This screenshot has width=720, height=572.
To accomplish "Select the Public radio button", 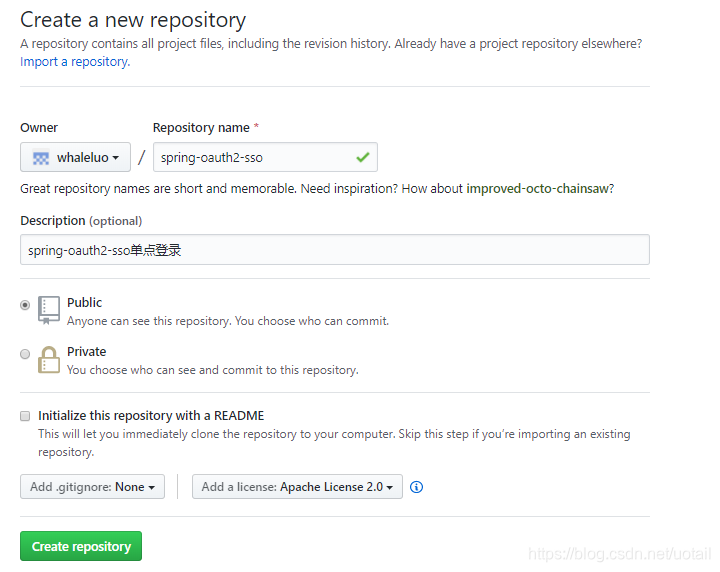I will (x=25, y=305).
